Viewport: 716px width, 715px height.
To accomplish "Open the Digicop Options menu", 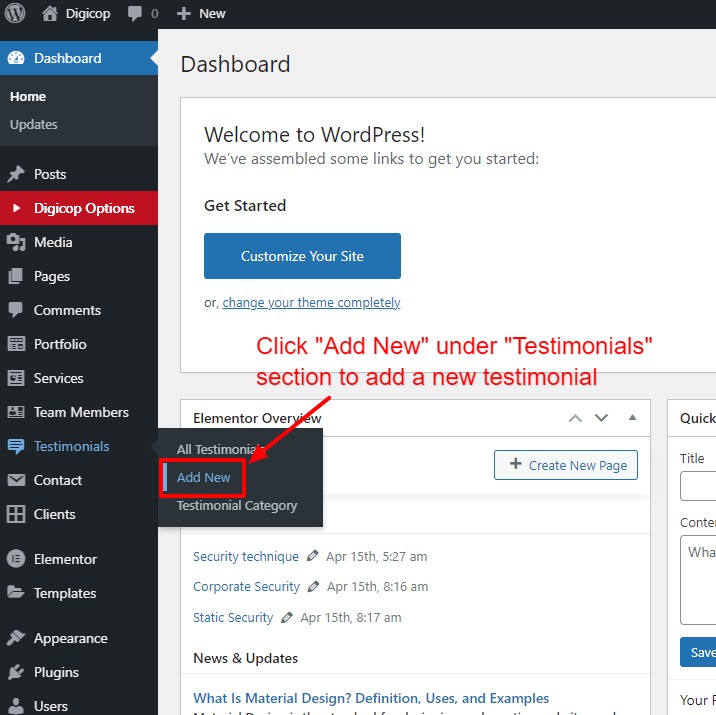I will (x=84, y=208).
